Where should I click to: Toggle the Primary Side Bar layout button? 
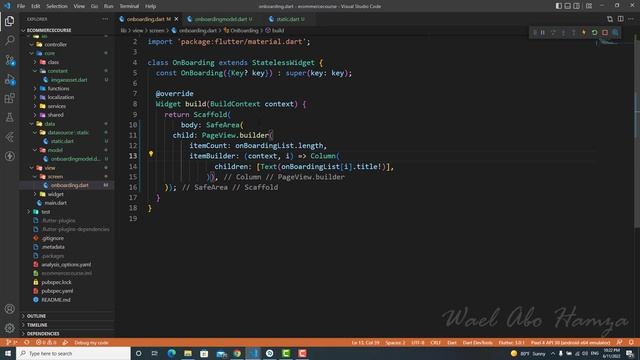click(x=558, y=6)
